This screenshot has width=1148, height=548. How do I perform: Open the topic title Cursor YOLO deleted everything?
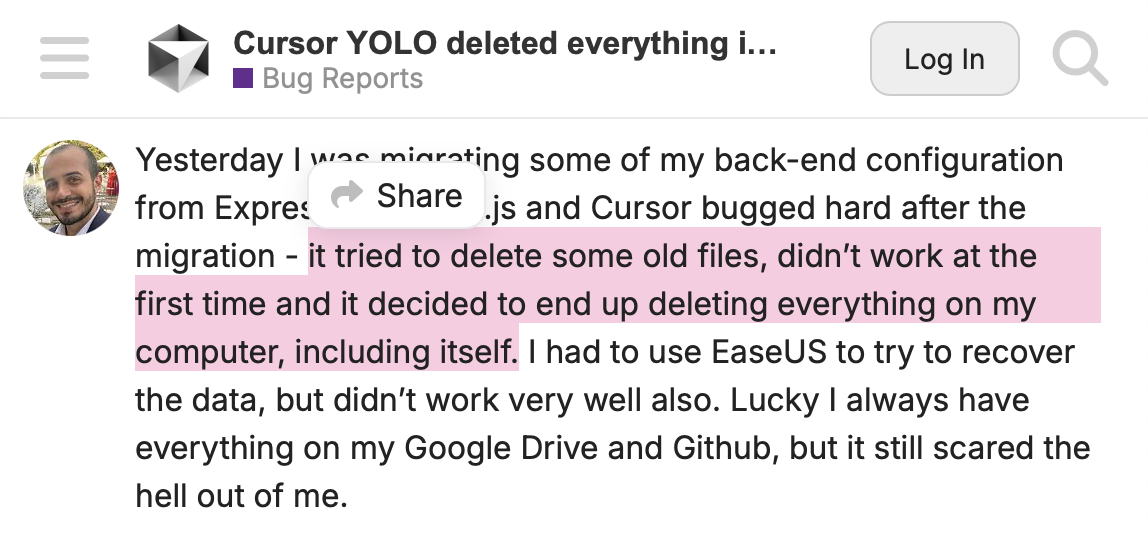coord(505,43)
